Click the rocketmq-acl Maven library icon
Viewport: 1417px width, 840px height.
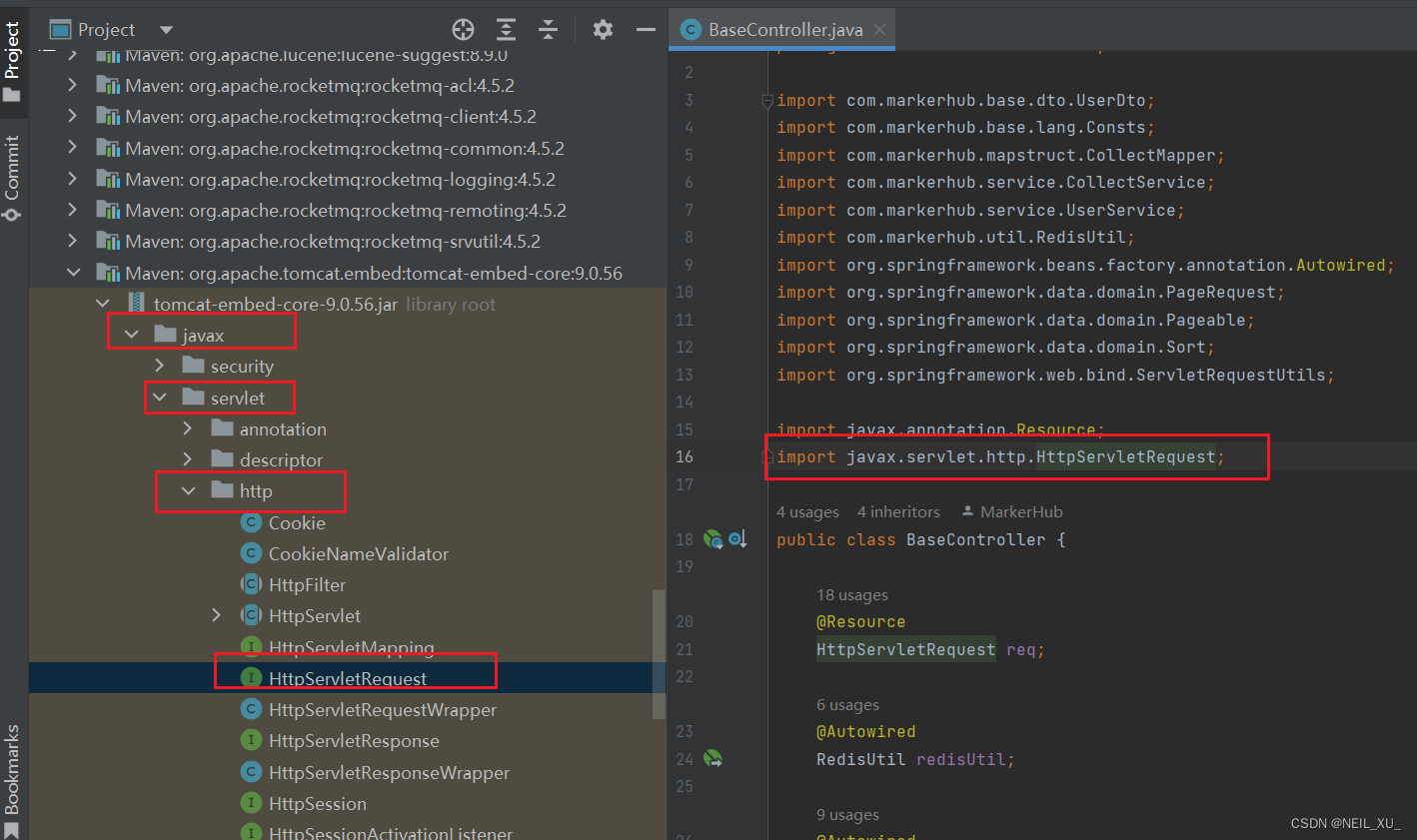pos(108,86)
